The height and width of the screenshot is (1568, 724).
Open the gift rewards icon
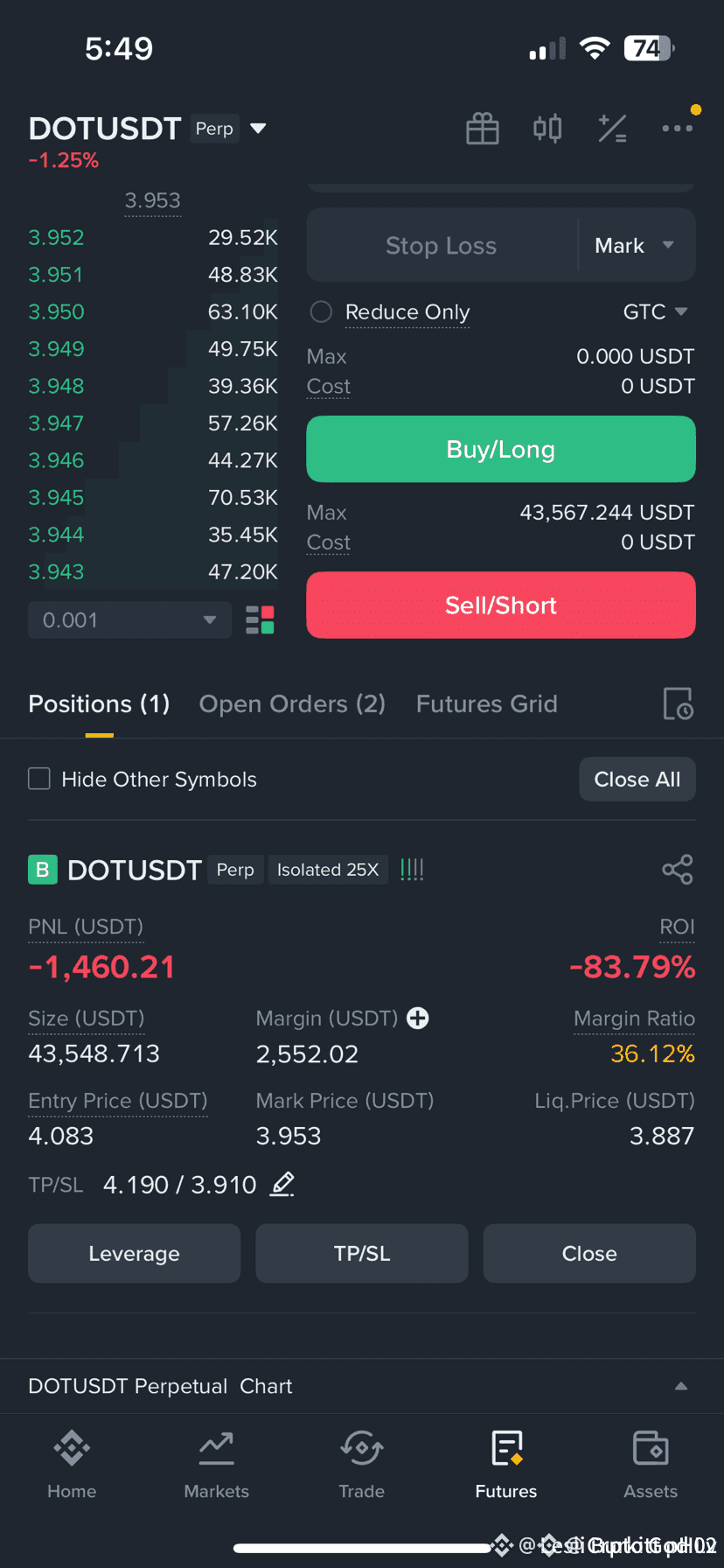coord(483,129)
